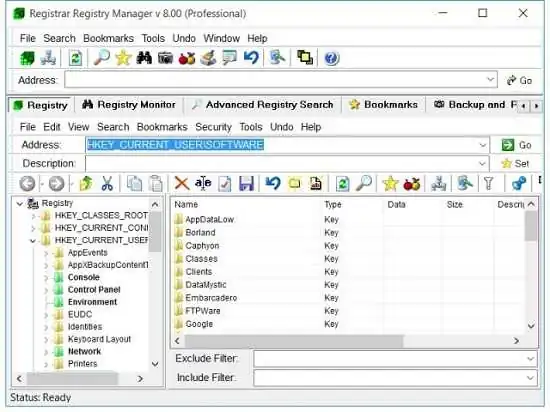Click the scissors cut icon
This screenshot has height=412, width=550.
coord(107,183)
